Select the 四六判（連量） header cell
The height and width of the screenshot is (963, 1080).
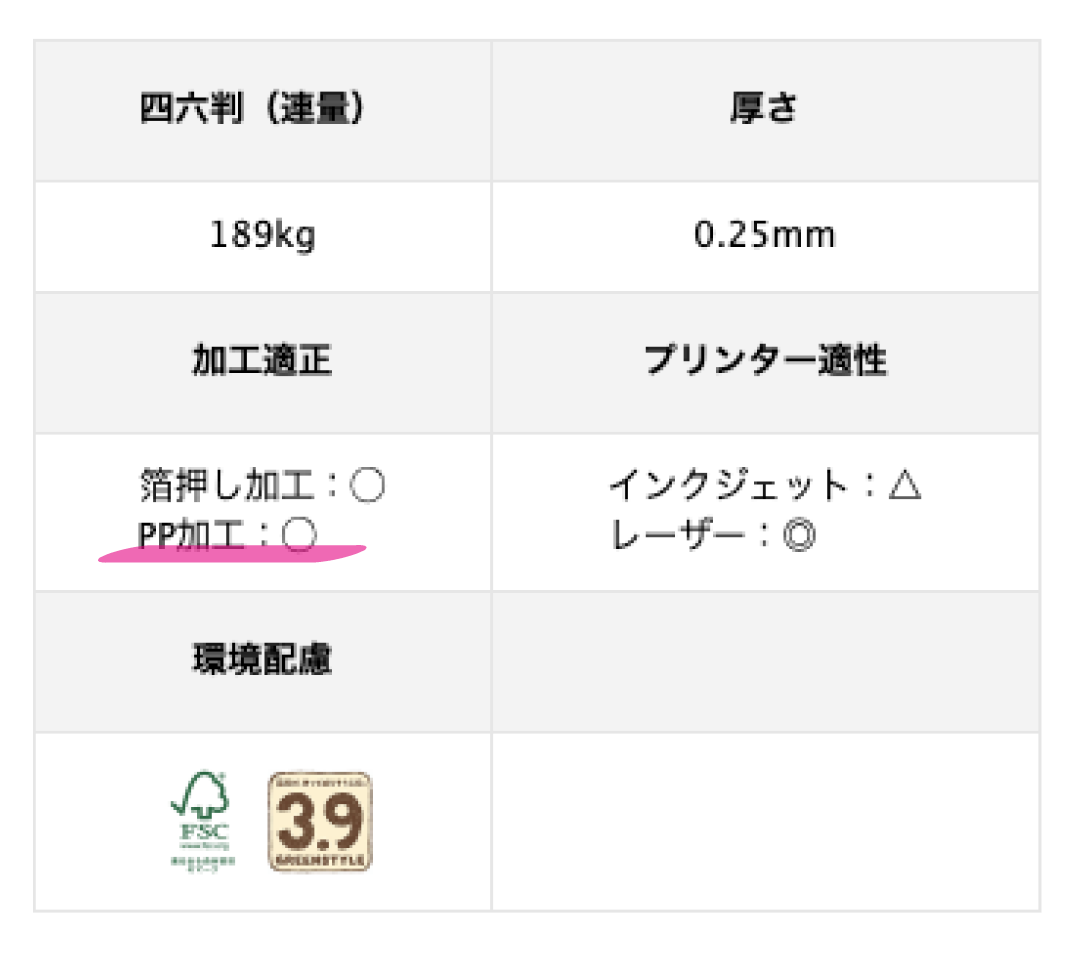tap(263, 111)
